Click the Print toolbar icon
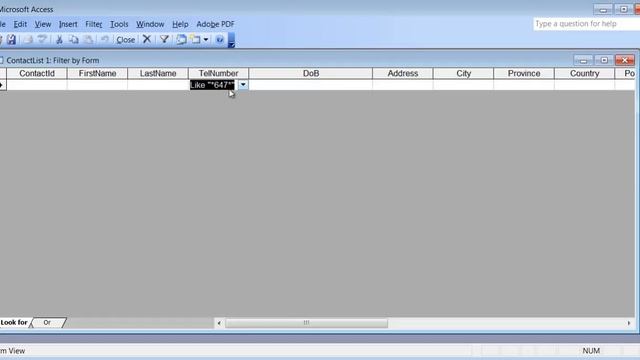 point(28,40)
